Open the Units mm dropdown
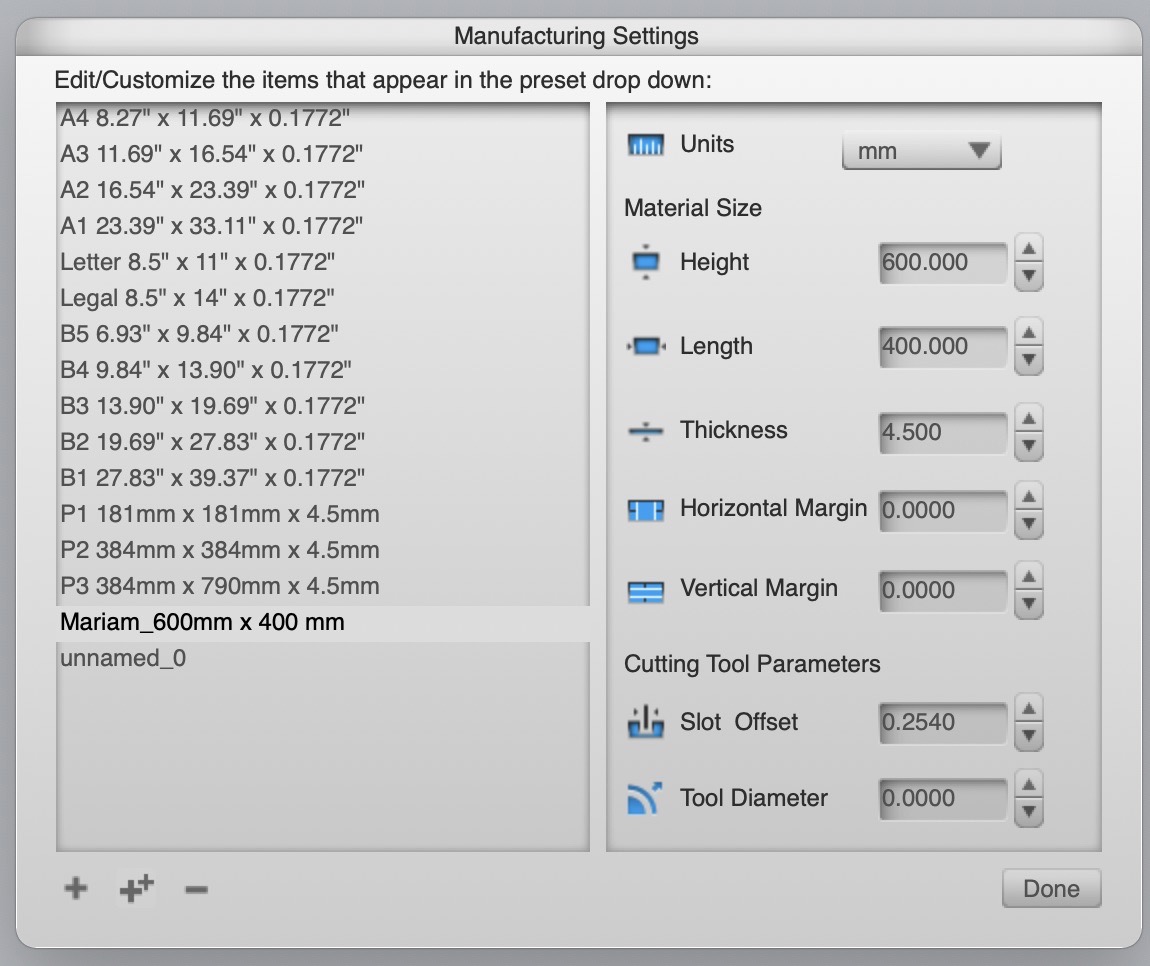The height and width of the screenshot is (966, 1150). [921, 152]
